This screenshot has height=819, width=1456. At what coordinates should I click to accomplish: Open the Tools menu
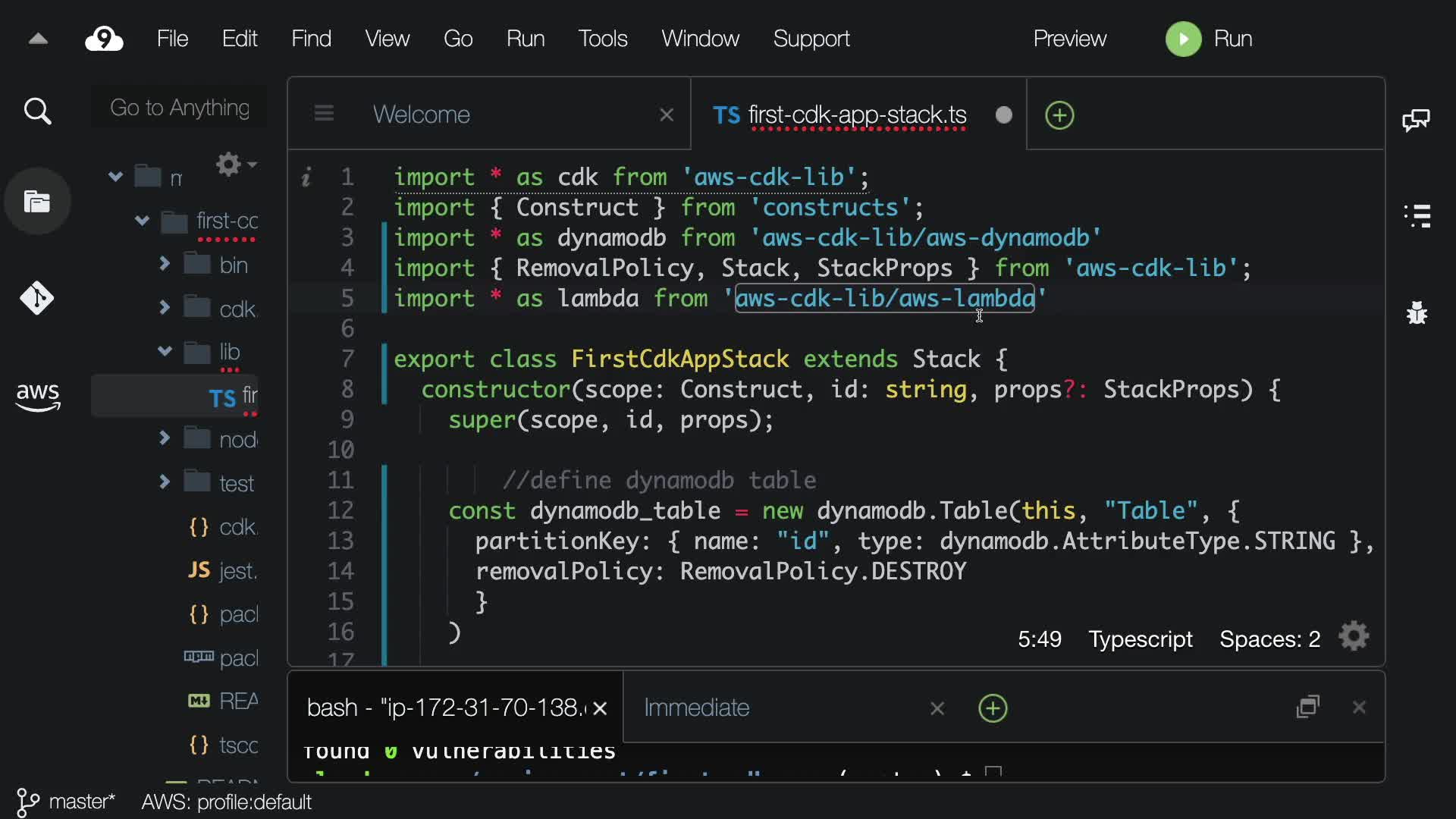[x=602, y=39]
